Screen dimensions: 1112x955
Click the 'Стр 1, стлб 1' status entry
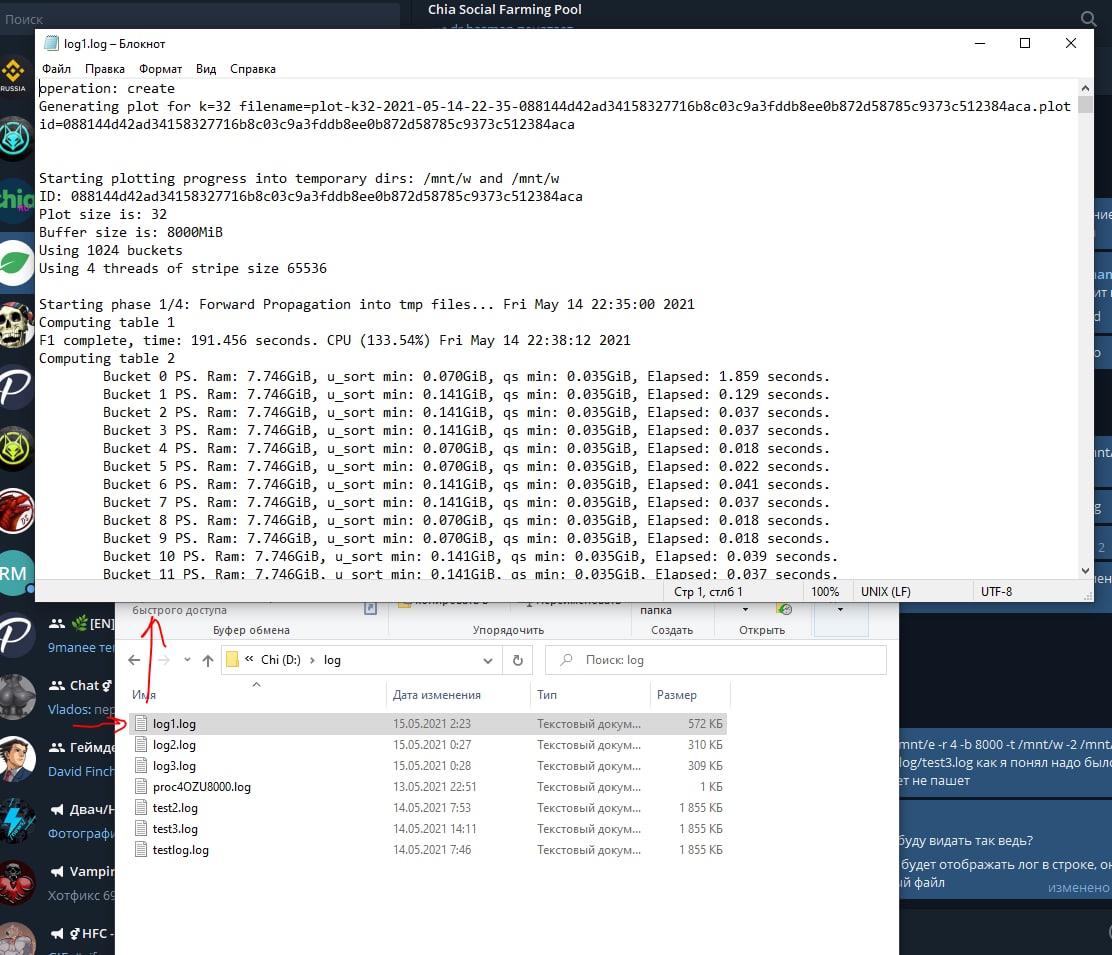[x=708, y=591]
